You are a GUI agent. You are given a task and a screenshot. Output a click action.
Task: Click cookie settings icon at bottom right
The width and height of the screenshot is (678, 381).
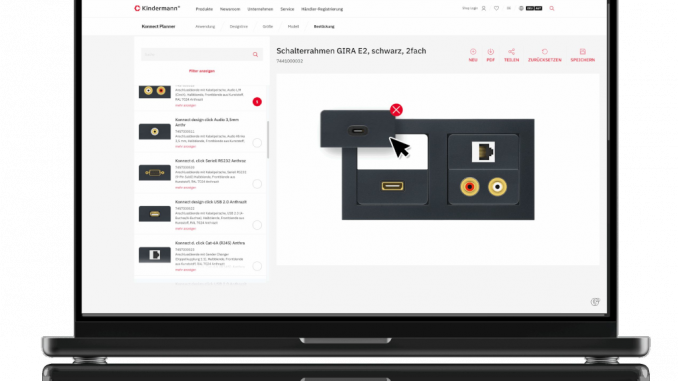click(595, 302)
